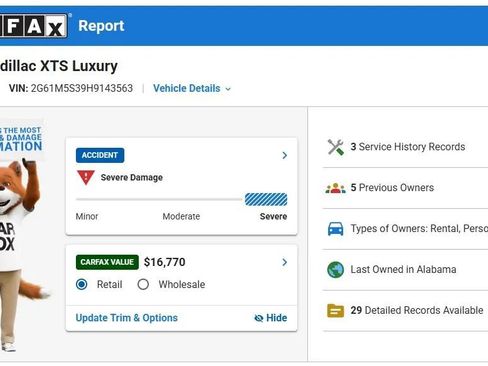Click the $16,770 value amount
488x366 pixels.
(x=165, y=262)
